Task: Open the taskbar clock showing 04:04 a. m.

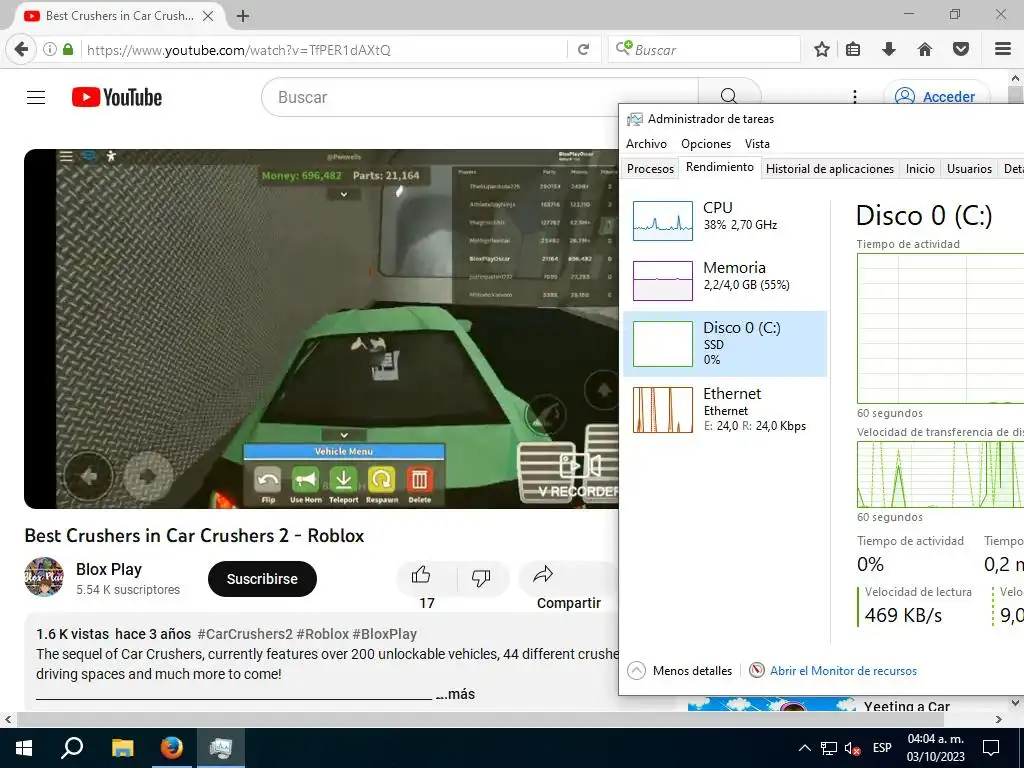Action: [x=936, y=748]
